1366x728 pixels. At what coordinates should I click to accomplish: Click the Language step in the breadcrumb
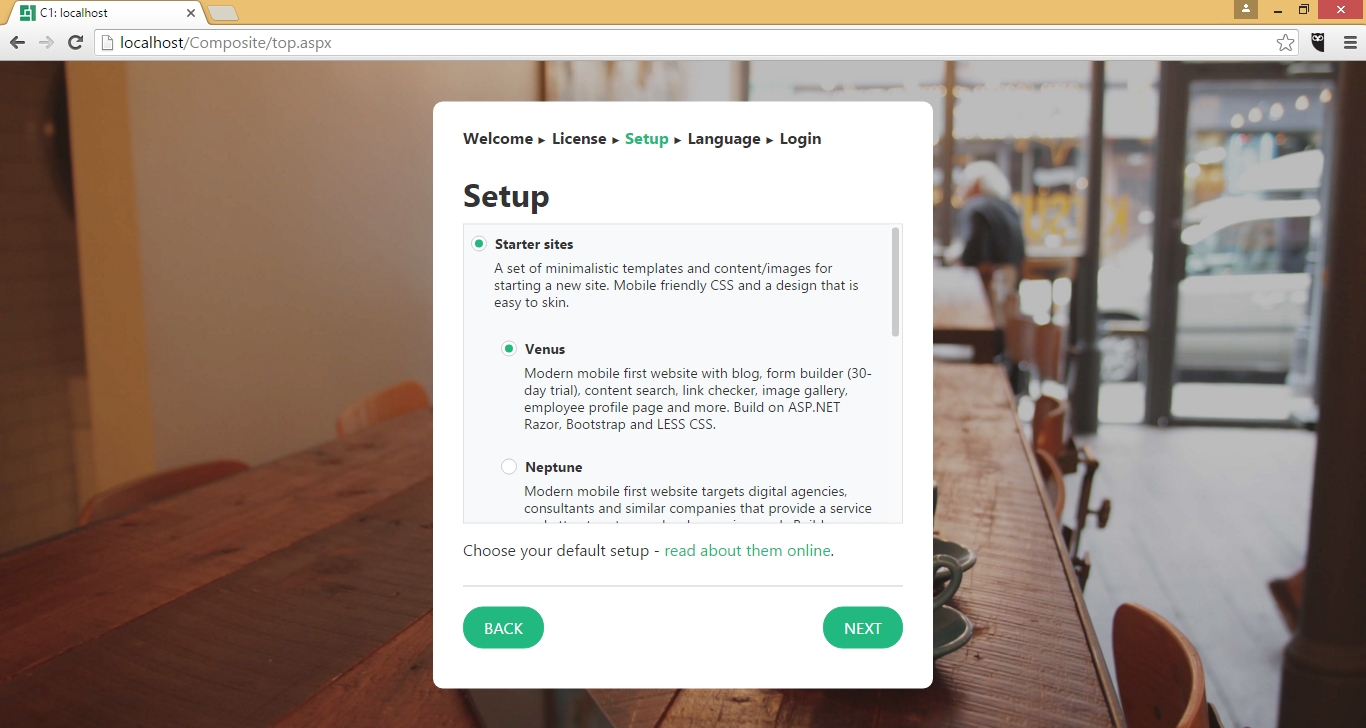[x=724, y=139]
